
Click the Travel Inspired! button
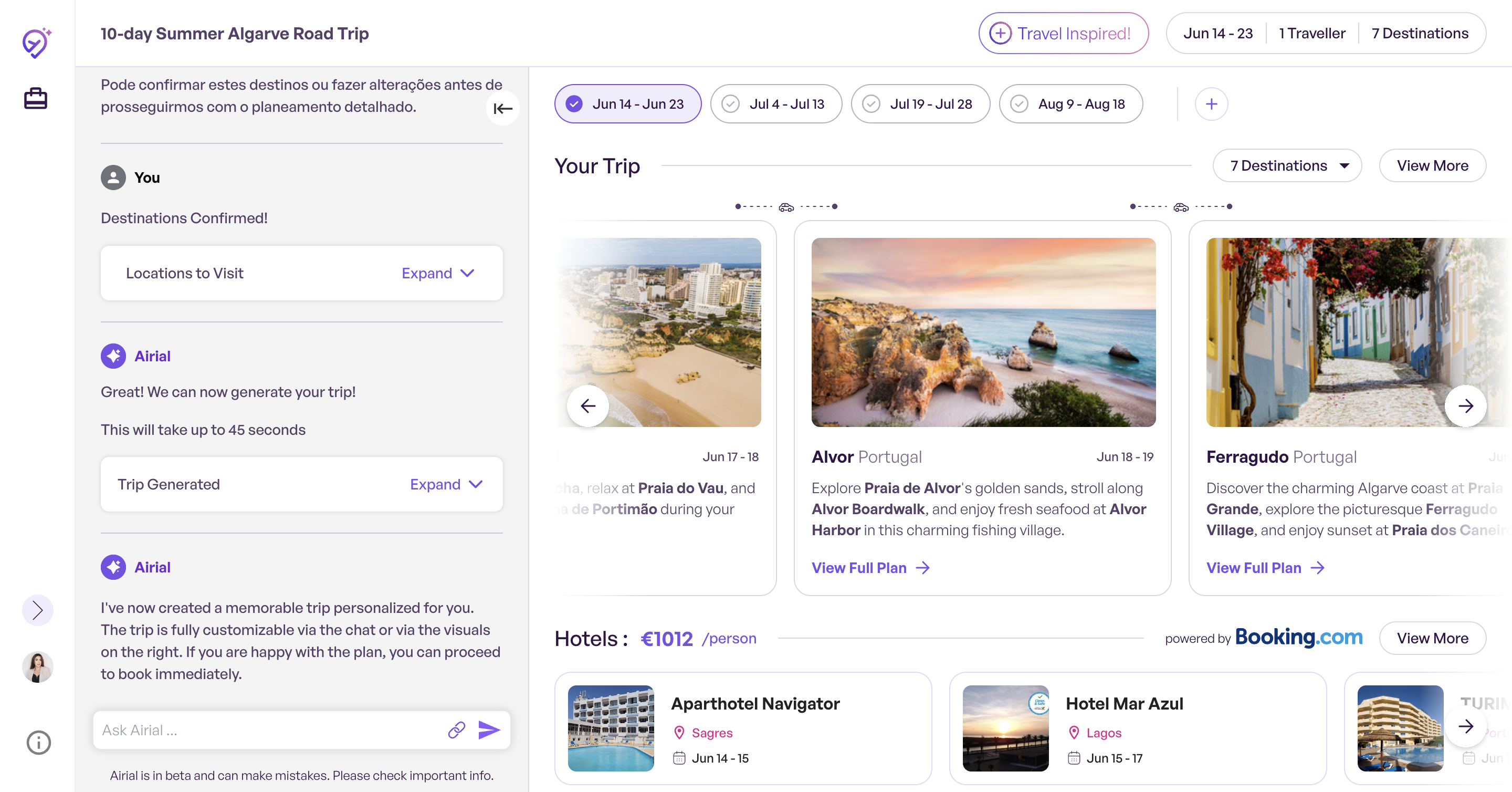[1064, 34]
